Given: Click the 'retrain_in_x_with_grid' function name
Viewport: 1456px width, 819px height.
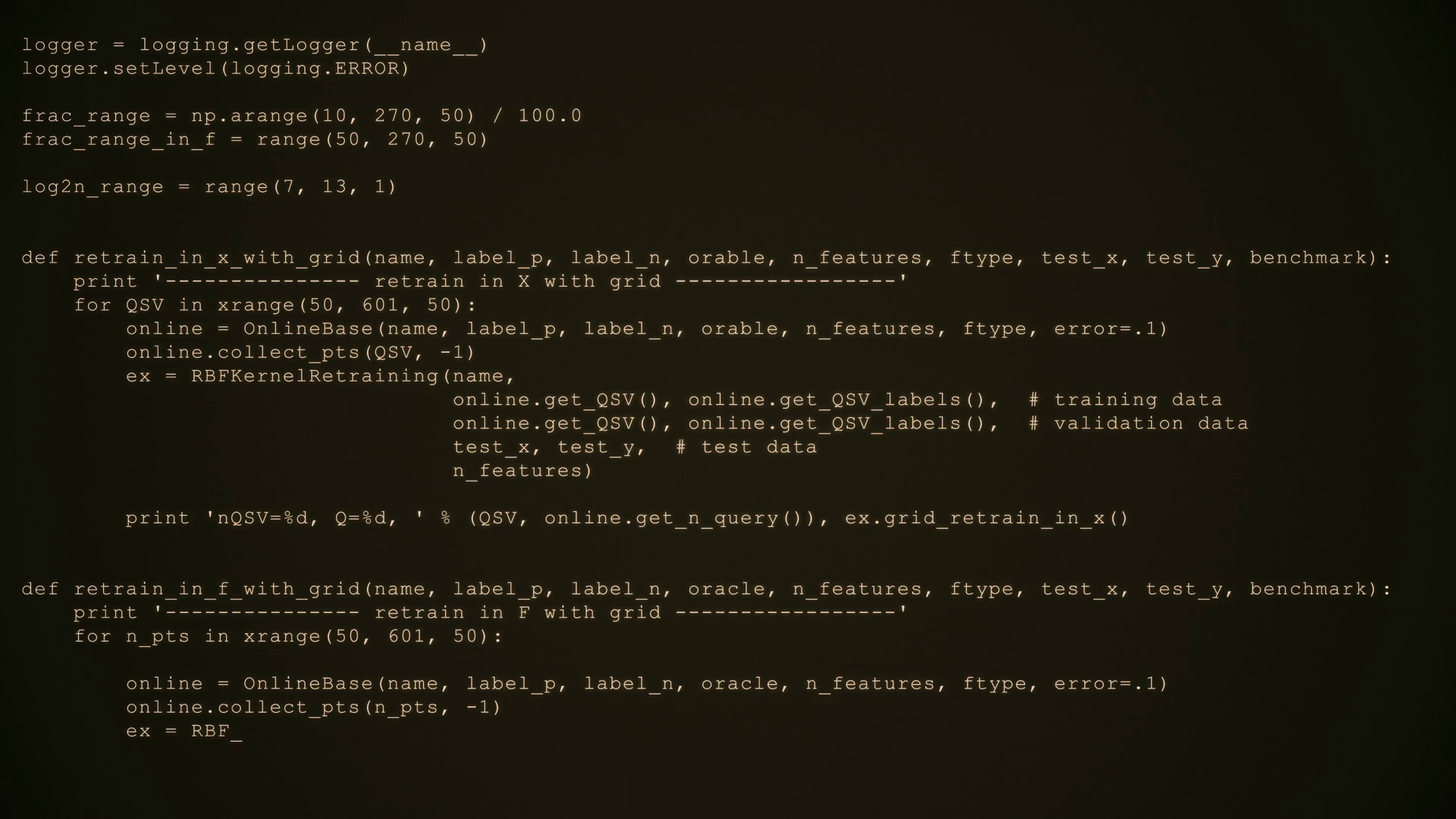Looking at the screenshot, I should point(217,258).
